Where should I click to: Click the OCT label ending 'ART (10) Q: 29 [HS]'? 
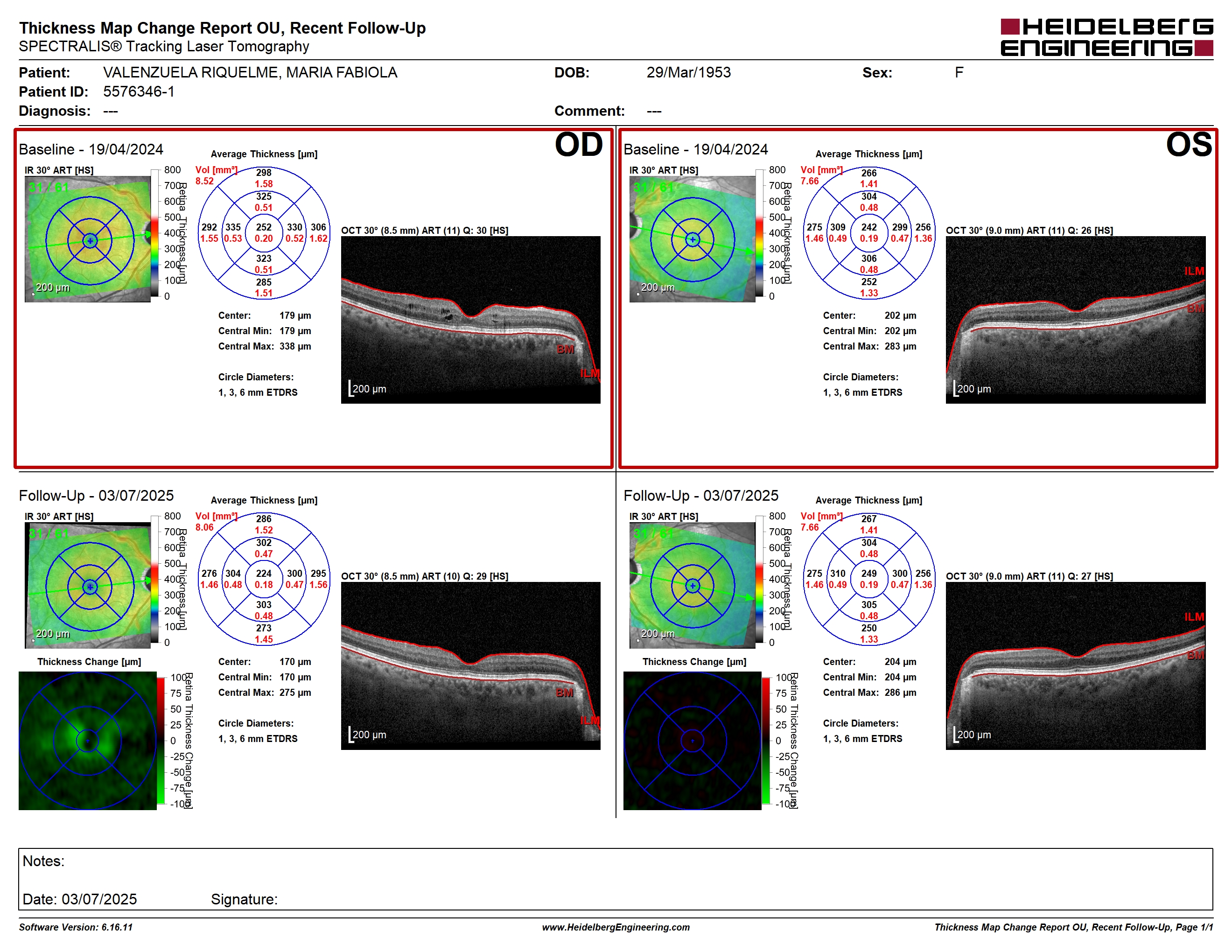tap(424, 576)
